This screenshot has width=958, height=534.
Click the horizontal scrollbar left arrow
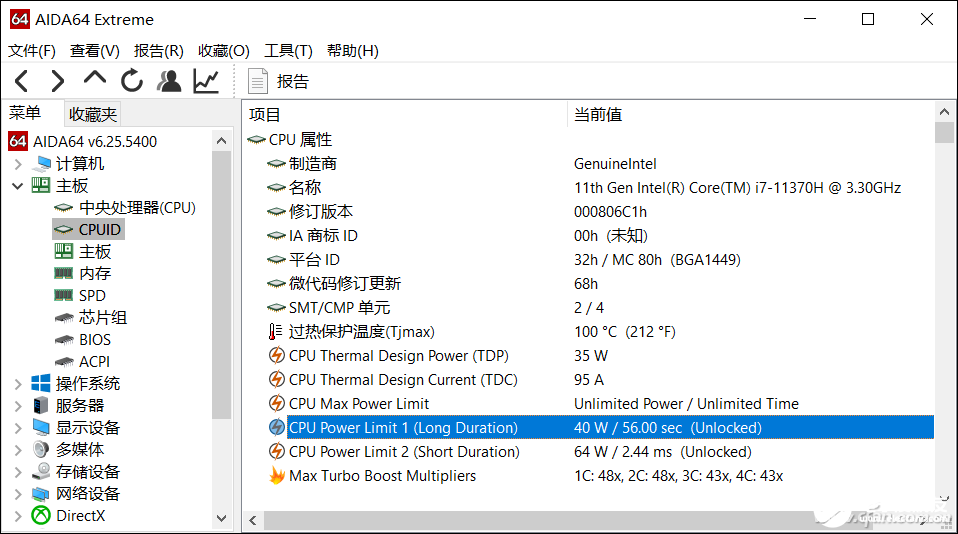[253, 521]
